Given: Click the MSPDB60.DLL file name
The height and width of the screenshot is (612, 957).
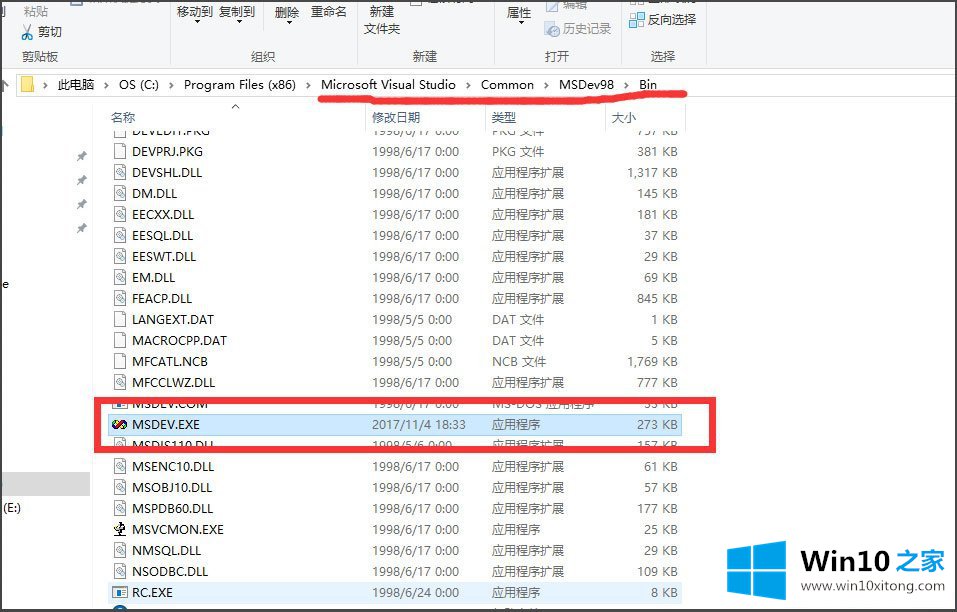Looking at the screenshot, I should coord(172,509).
